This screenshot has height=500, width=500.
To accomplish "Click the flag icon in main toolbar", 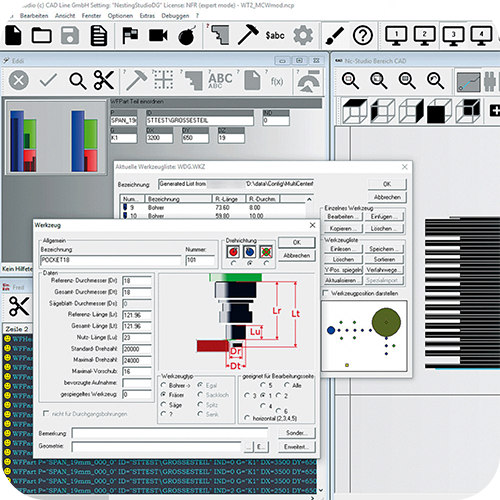I will click(130, 35).
